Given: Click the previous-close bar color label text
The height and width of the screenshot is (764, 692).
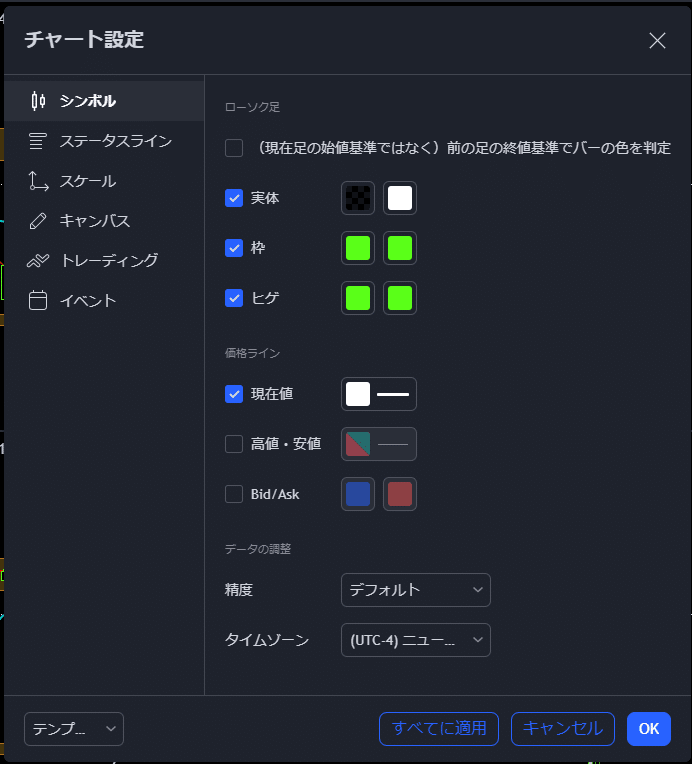Looking at the screenshot, I should (463, 148).
